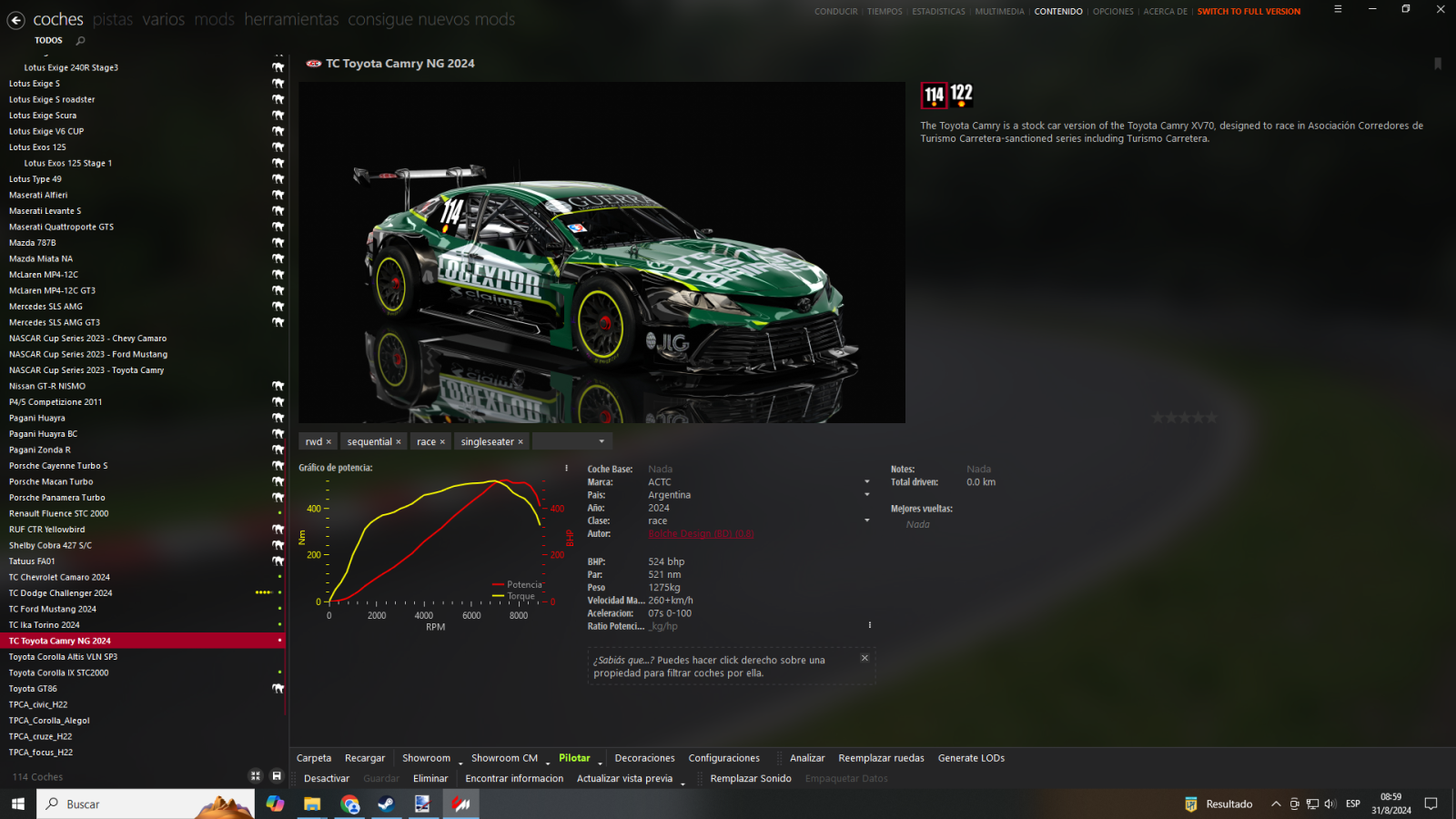1456x819 pixels.
Task: Go back with the arrow icon beside coches
Action: click(16, 19)
